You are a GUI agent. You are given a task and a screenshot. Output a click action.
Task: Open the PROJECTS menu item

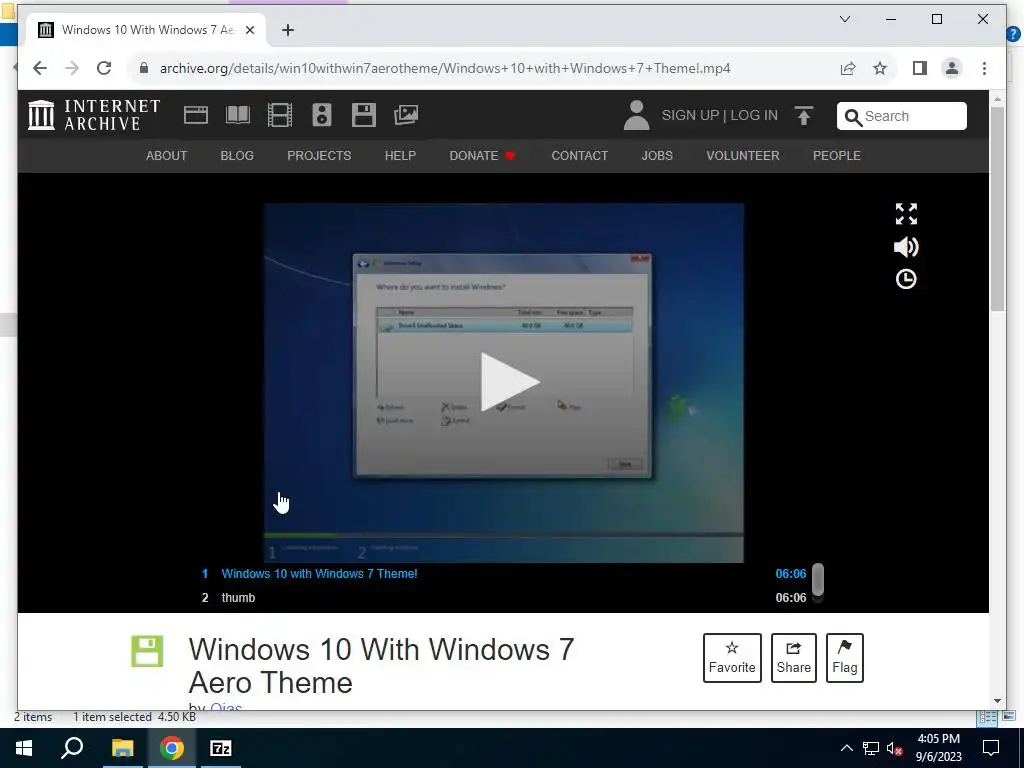point(319,155)
